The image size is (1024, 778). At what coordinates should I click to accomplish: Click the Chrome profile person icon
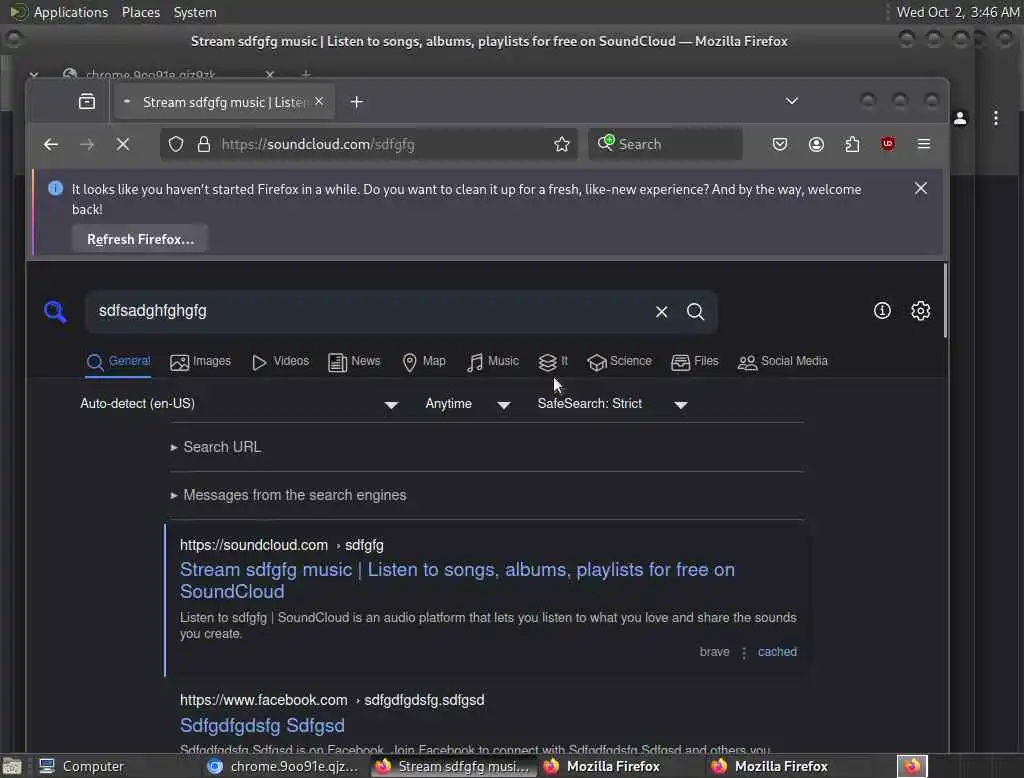click(x=960, y=118)
